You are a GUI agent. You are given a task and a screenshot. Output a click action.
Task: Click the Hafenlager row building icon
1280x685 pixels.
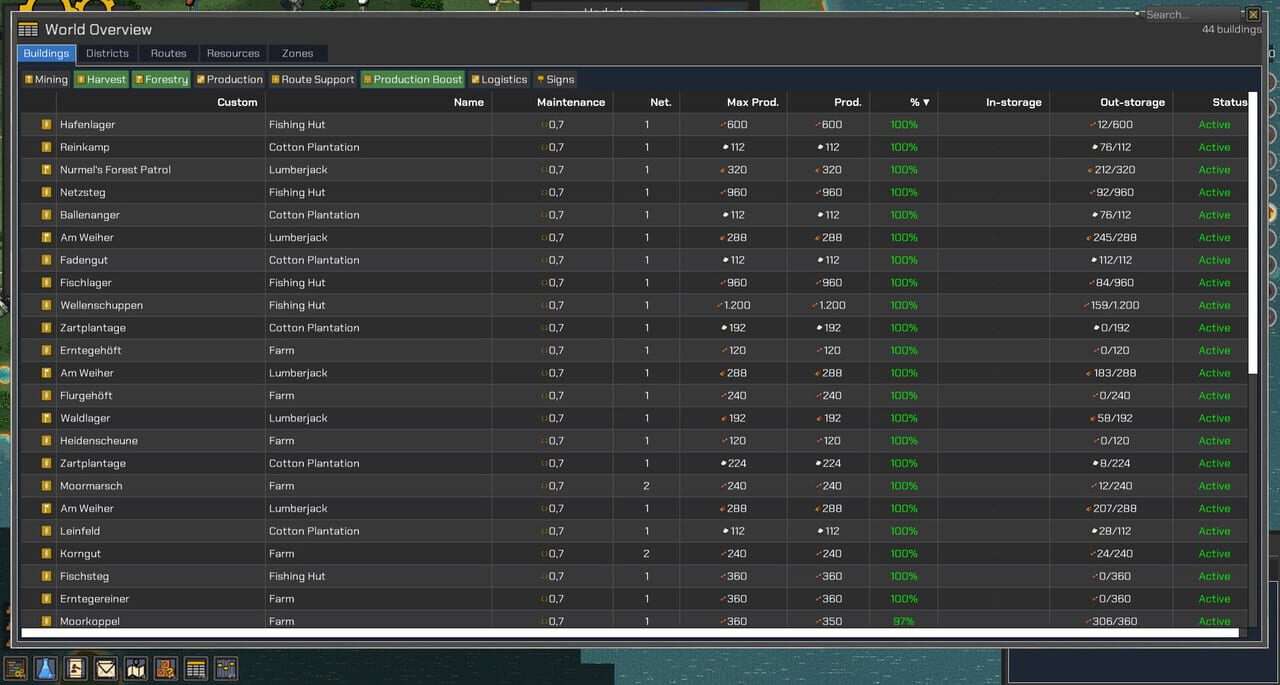[x=46, y=125]
